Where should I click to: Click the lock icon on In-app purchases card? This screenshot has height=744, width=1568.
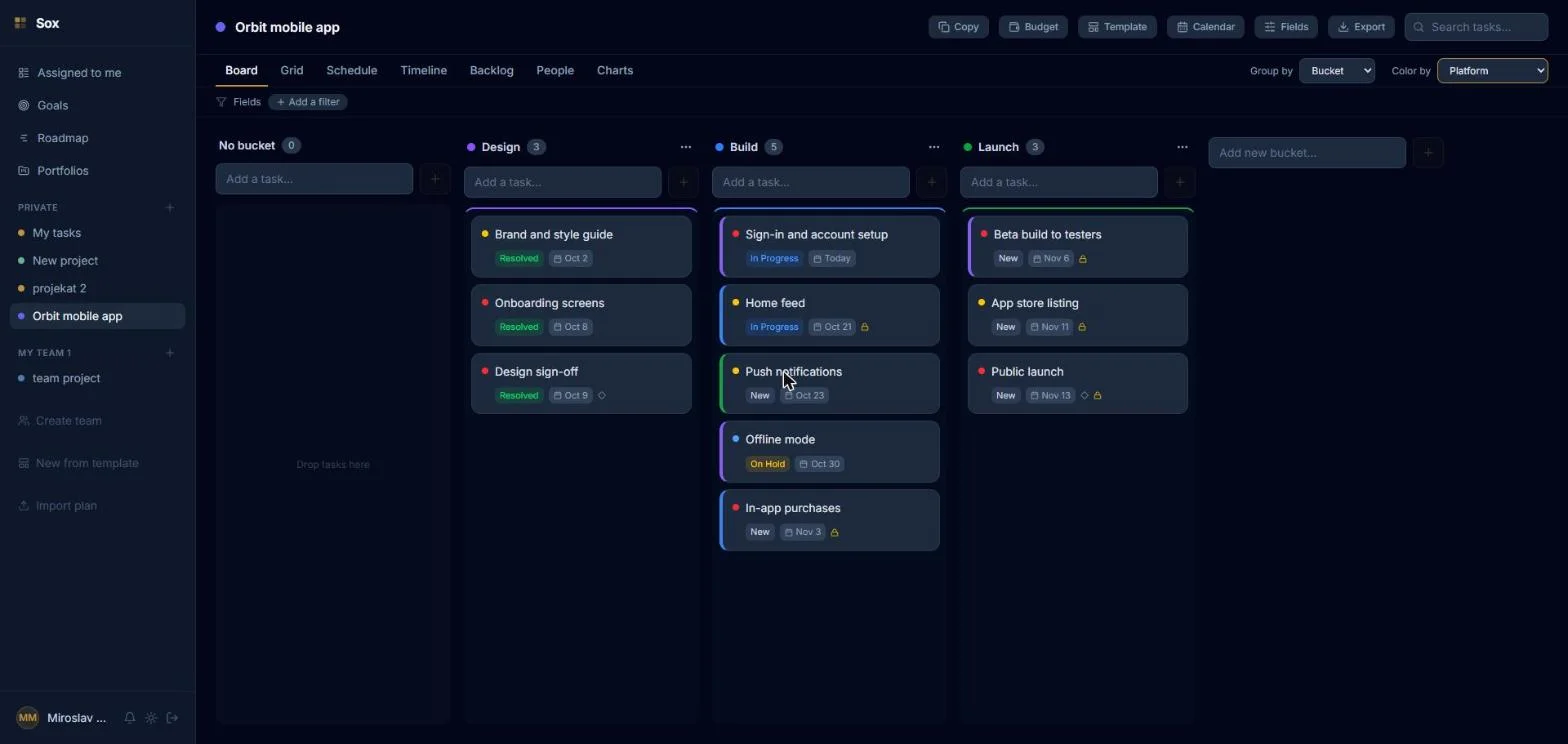click(835, 532)
